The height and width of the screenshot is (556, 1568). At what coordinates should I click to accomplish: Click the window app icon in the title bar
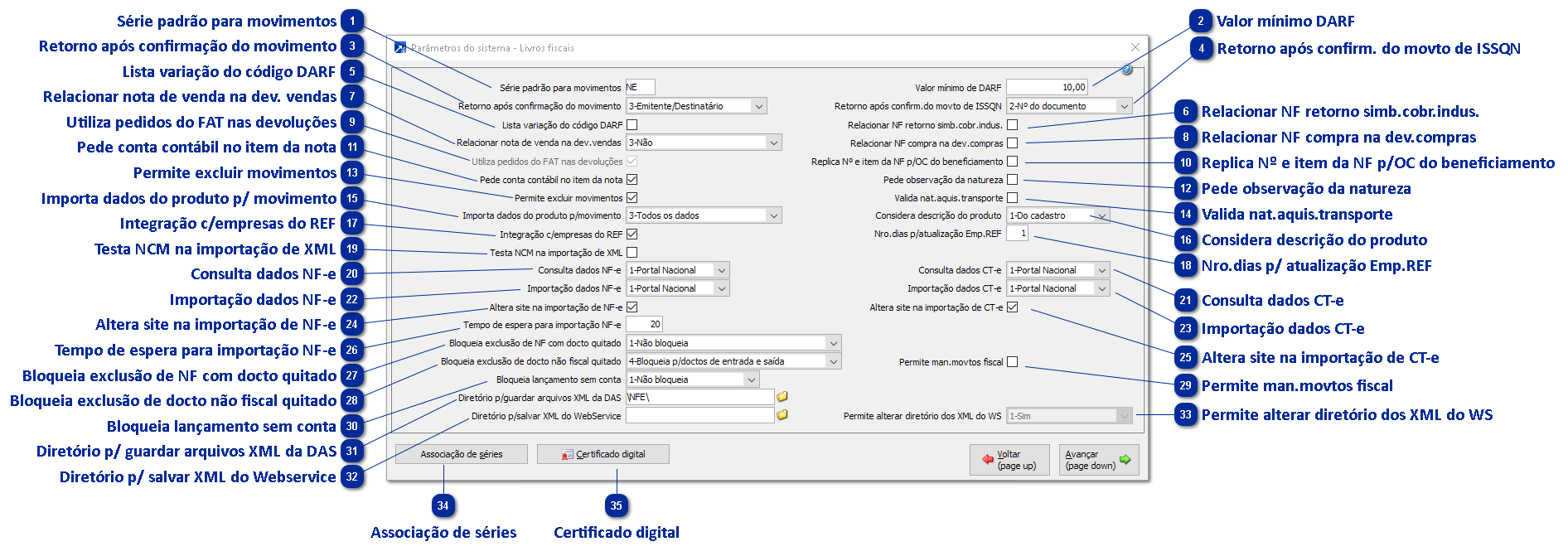click(400, 48)
